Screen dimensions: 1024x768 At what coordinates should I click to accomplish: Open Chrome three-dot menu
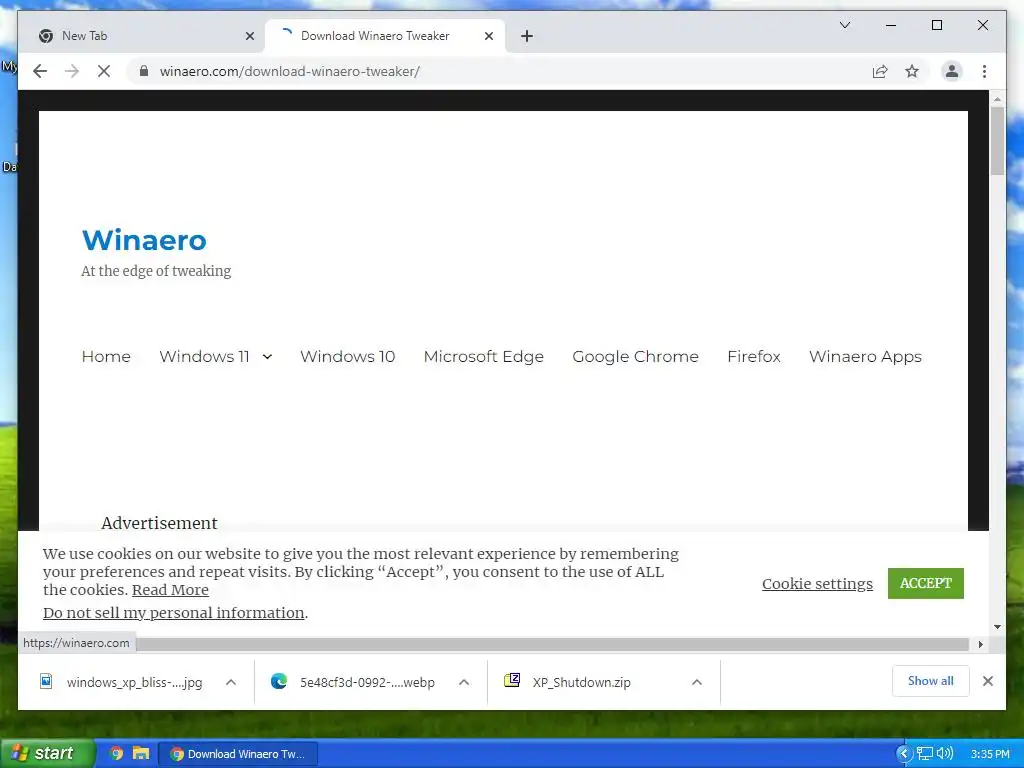click(984, 71)
